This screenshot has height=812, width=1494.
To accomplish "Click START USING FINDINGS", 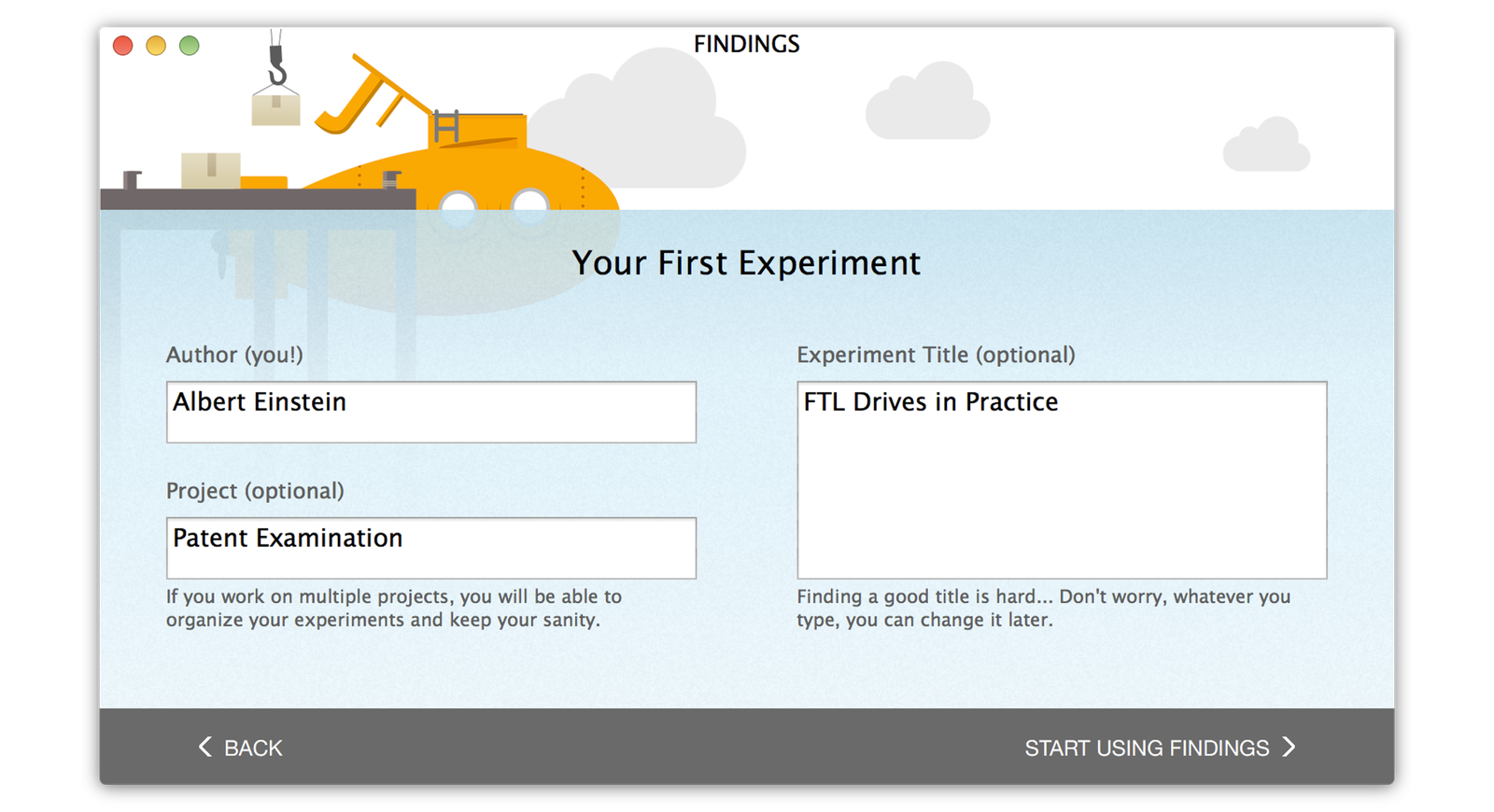I will (1160, 748).
